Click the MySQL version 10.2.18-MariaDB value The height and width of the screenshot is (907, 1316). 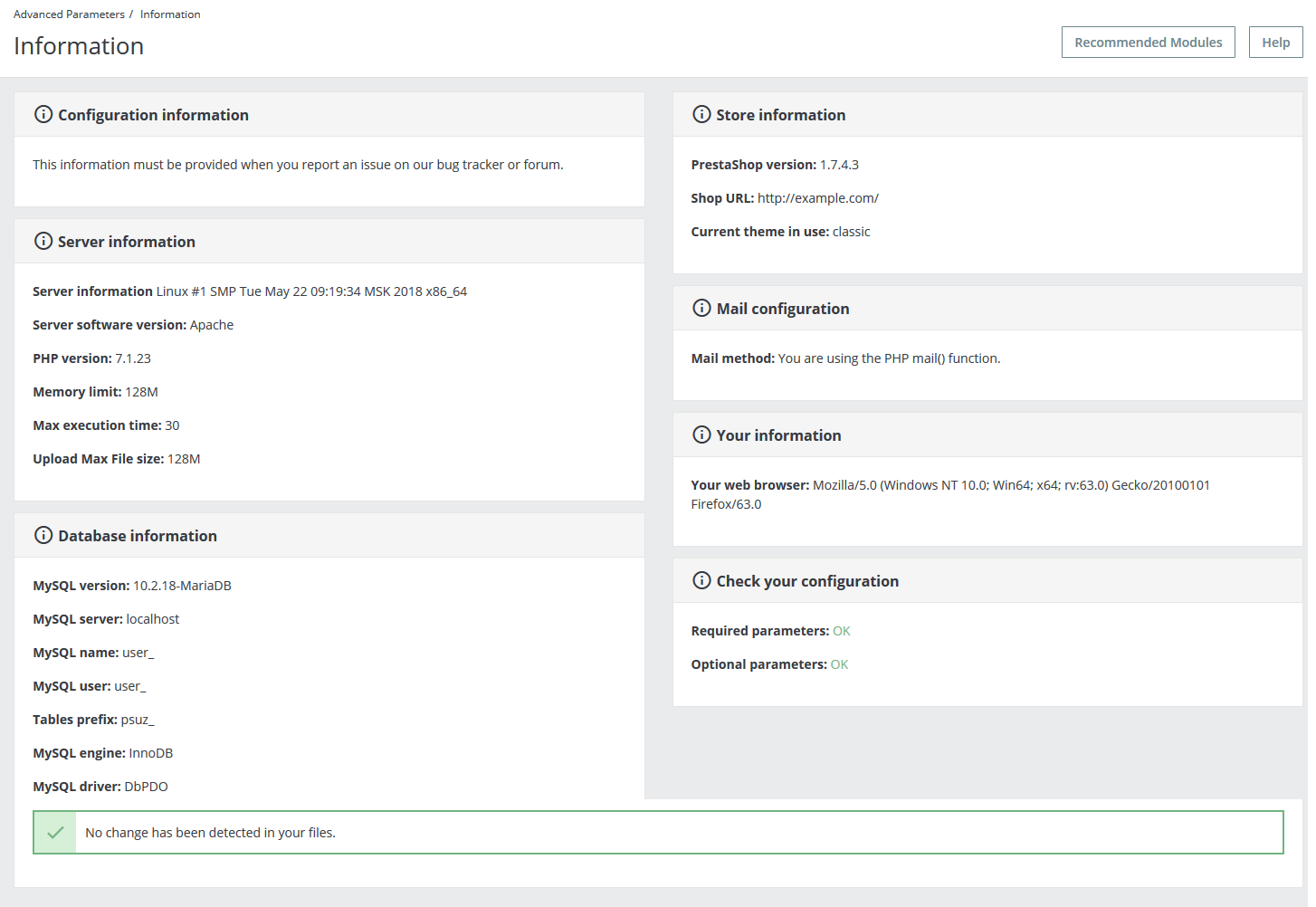pyautogui.click(x=182, y=586)
